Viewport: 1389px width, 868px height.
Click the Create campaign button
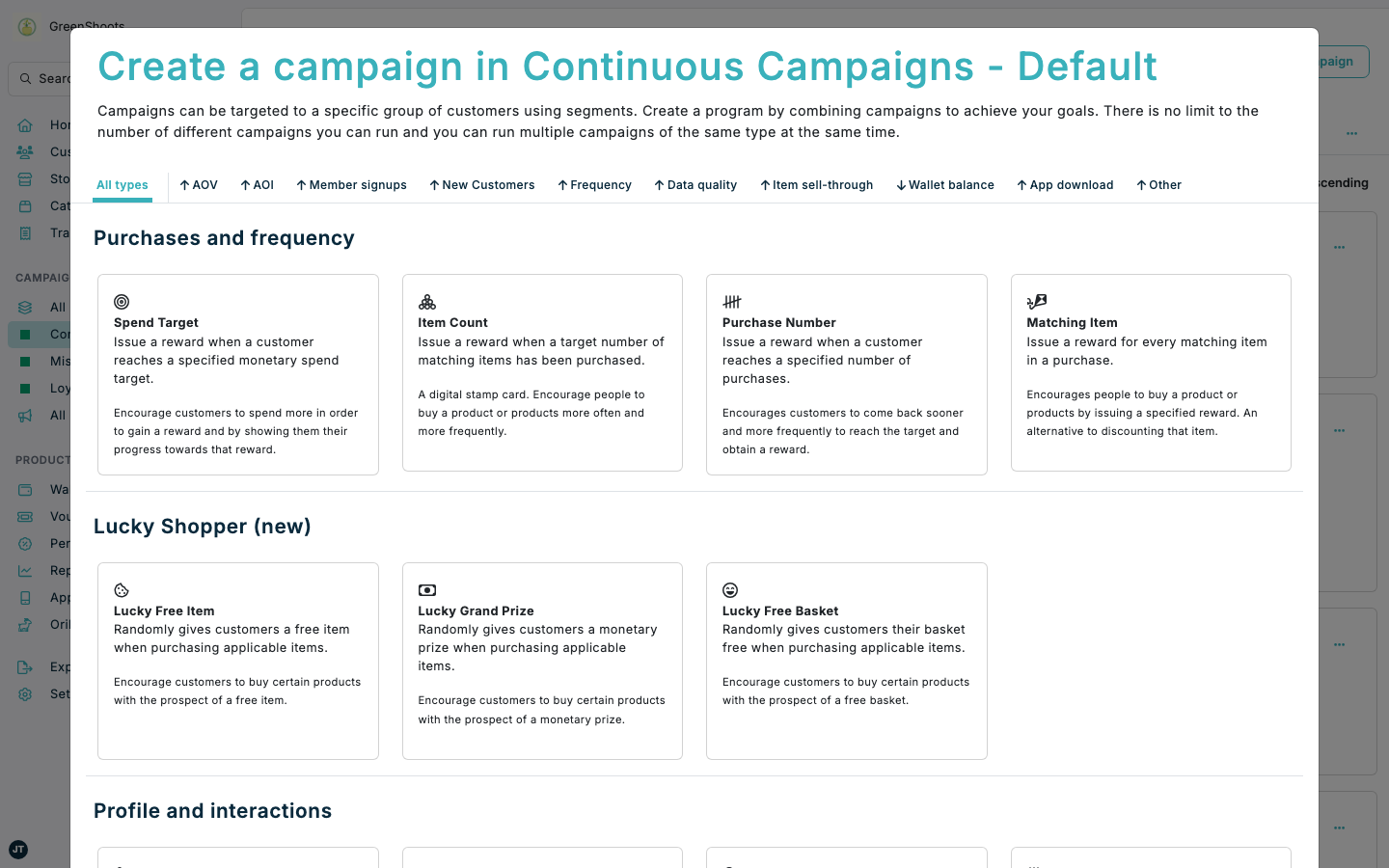coord(1328,61)
